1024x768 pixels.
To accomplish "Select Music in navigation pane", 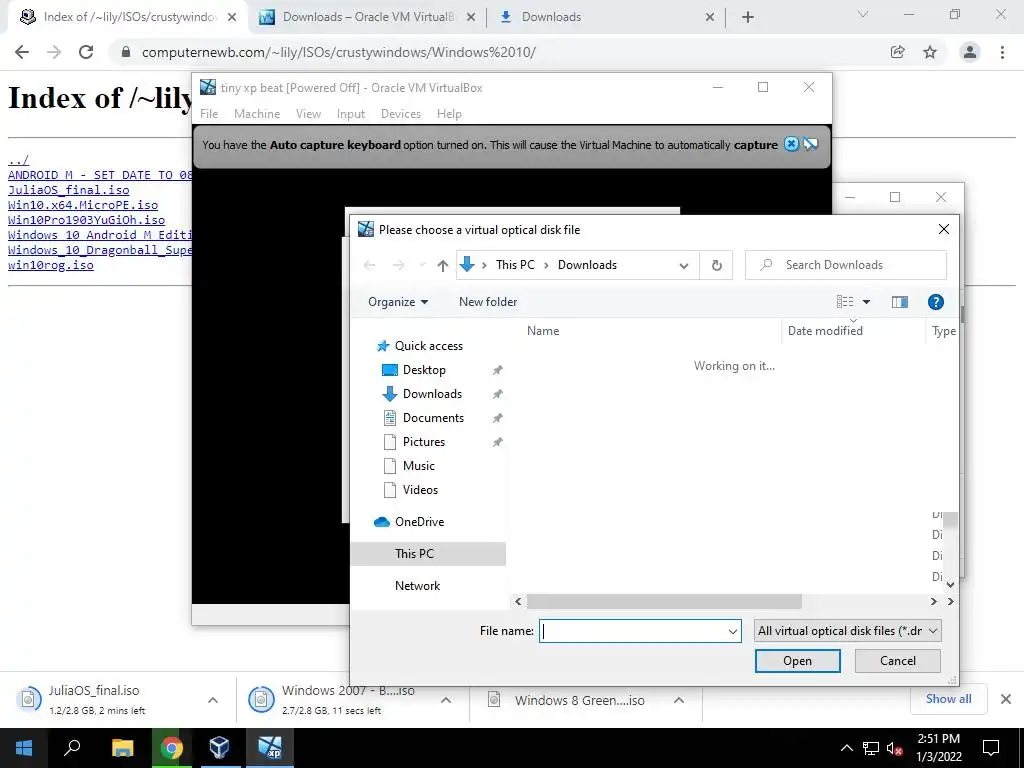I will (x=419, y=466).
